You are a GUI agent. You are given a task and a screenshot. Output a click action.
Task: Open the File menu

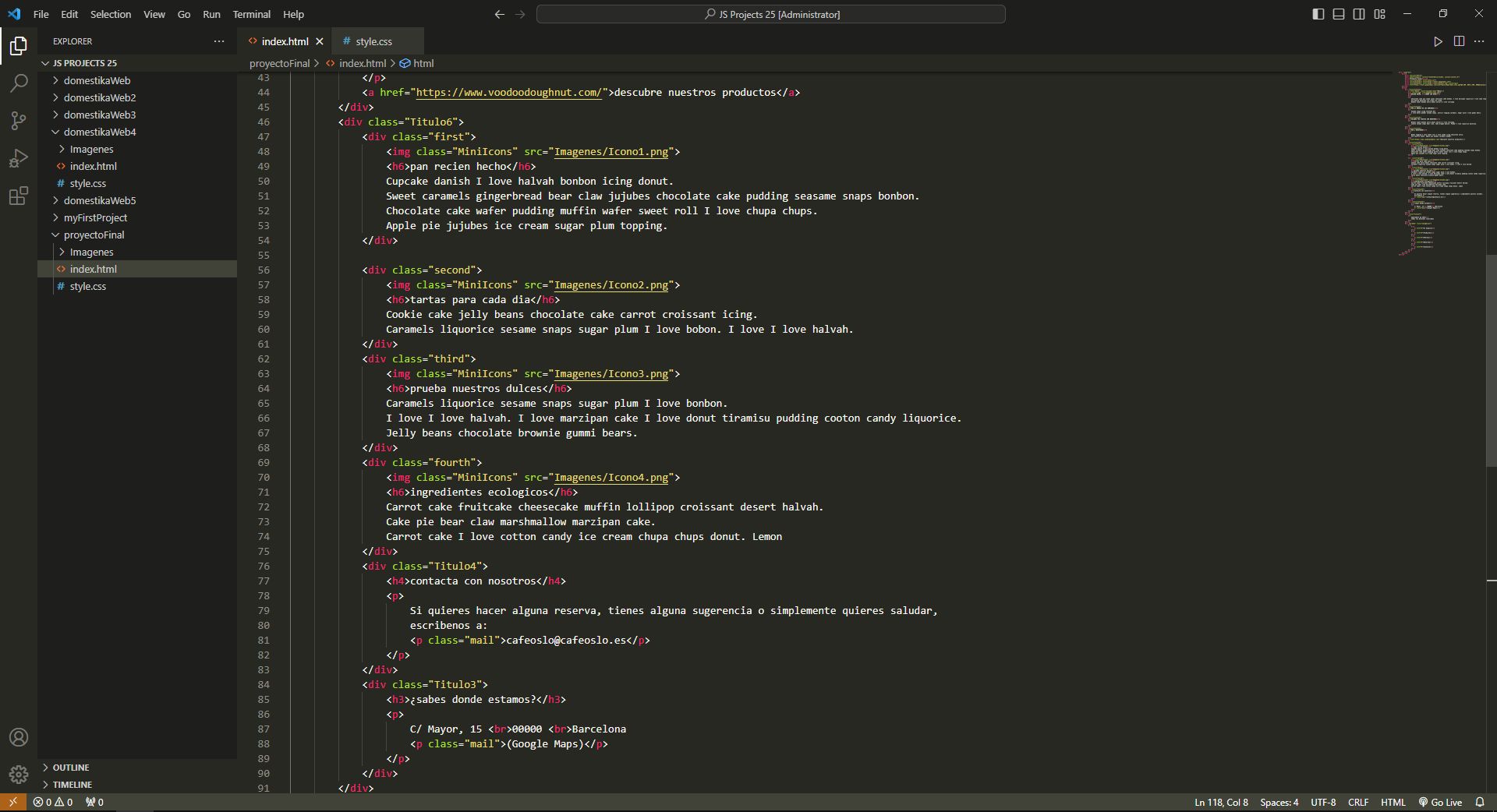pos(41,14)
